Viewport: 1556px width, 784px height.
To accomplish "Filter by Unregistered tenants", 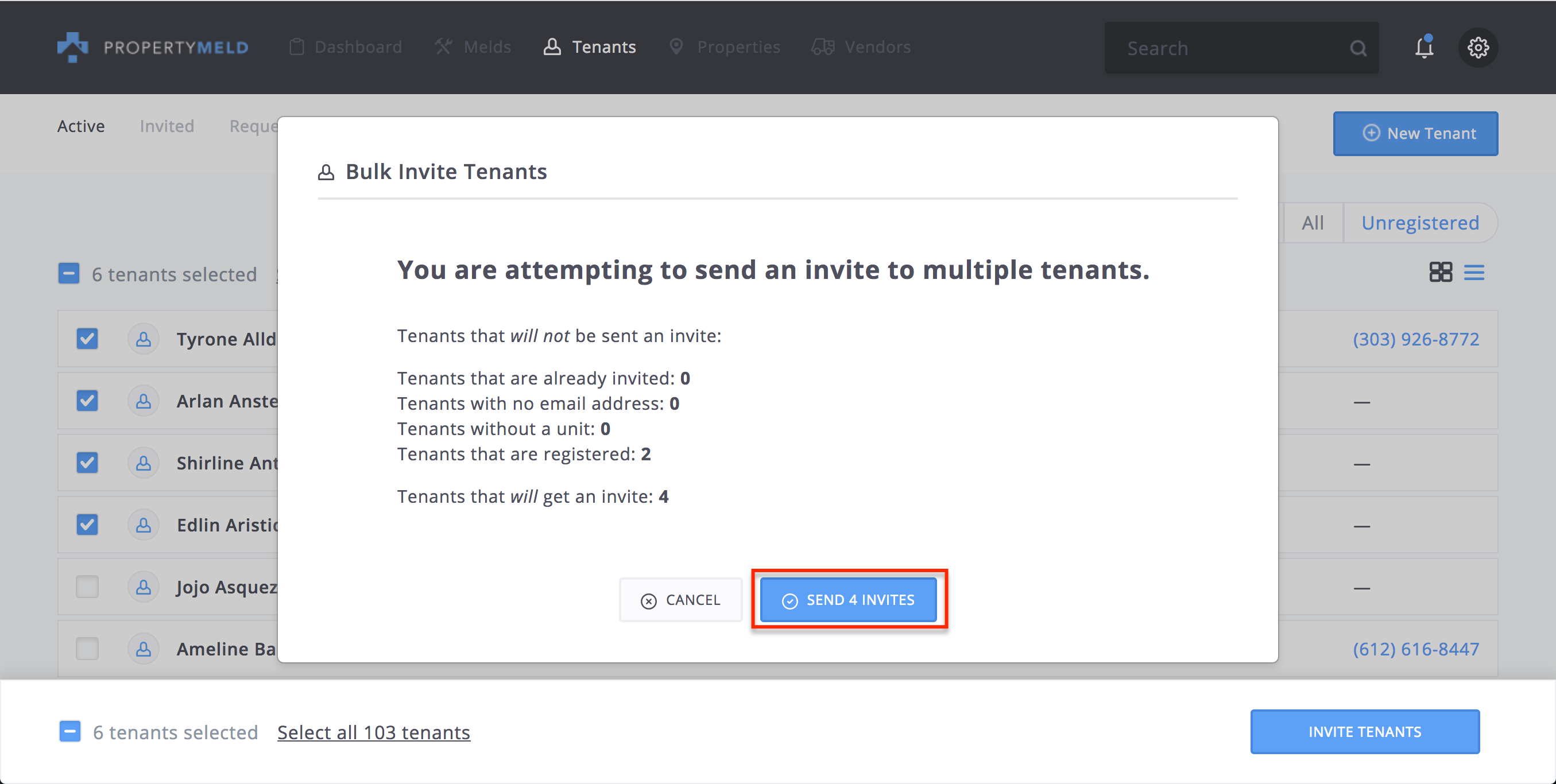I will click(x=1419, y=223).
